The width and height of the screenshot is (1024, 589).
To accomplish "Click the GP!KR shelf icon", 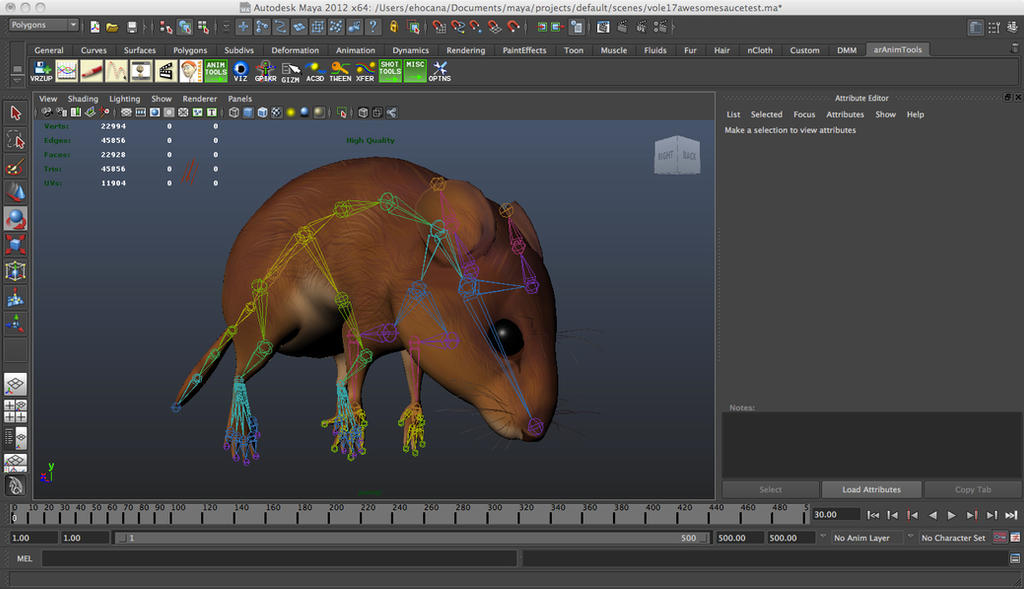I will (265, 71).
